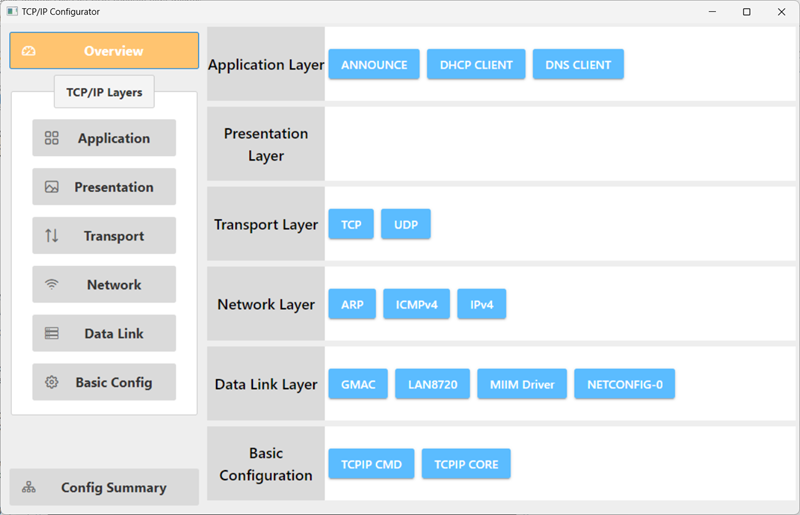Open the DNS CLIENT component
The image size is (800, 515).
(578, 64)
